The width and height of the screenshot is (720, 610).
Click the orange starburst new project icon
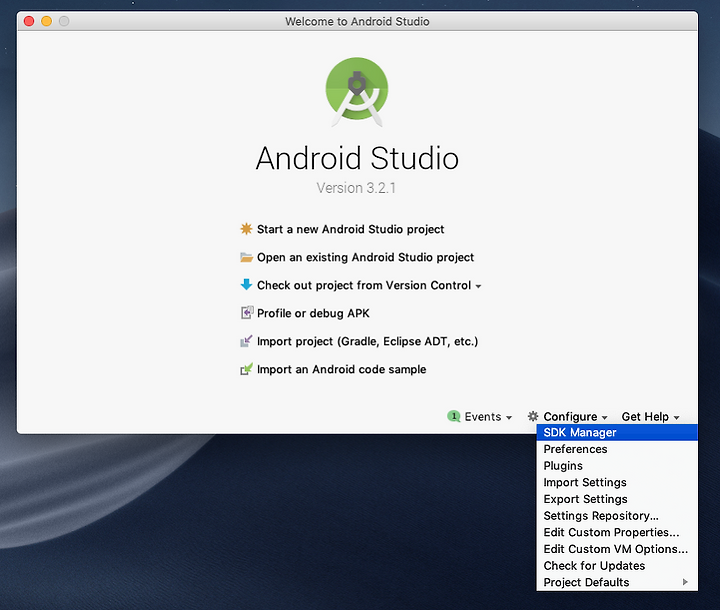coord(246,229)
